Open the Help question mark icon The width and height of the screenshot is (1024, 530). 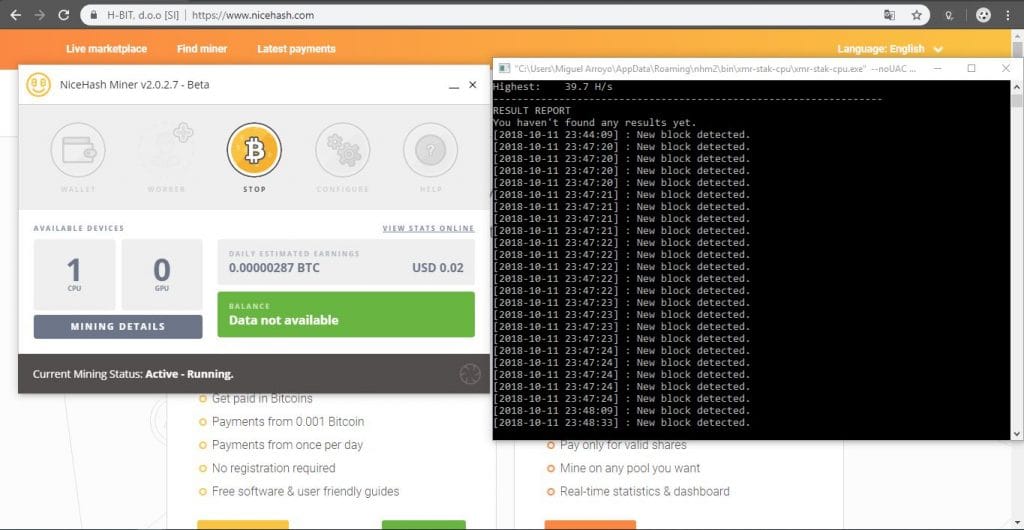click(x=430, y=150)
